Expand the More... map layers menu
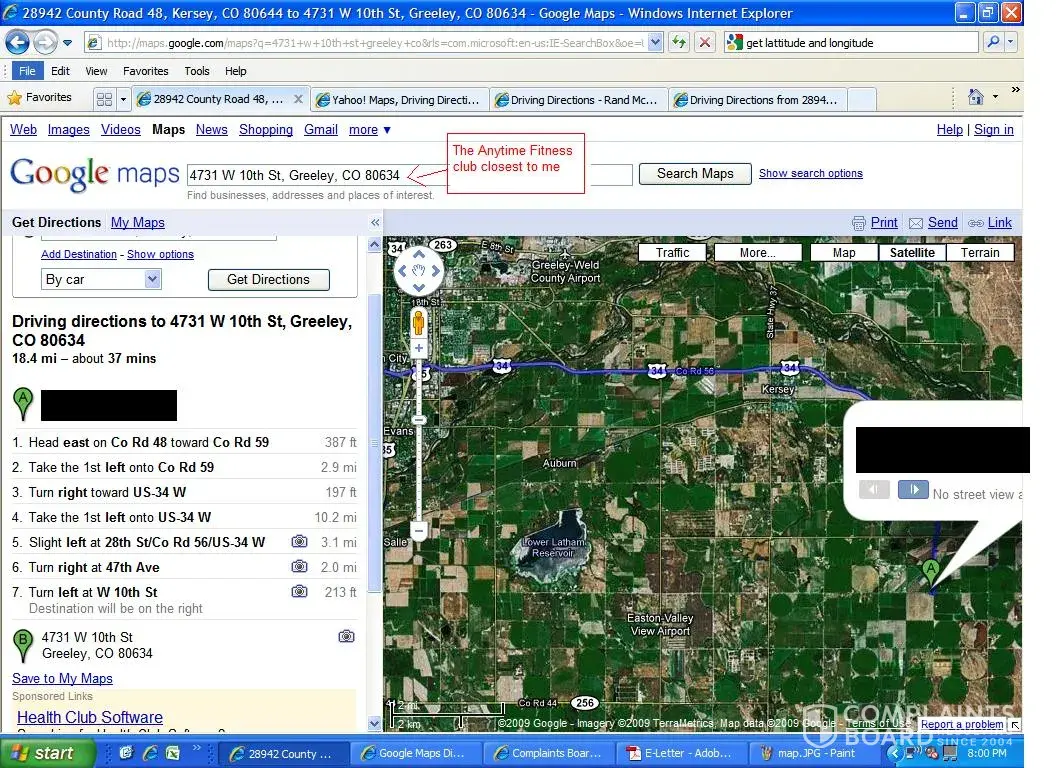This screenshot has width=1064, height=768. 757,253
